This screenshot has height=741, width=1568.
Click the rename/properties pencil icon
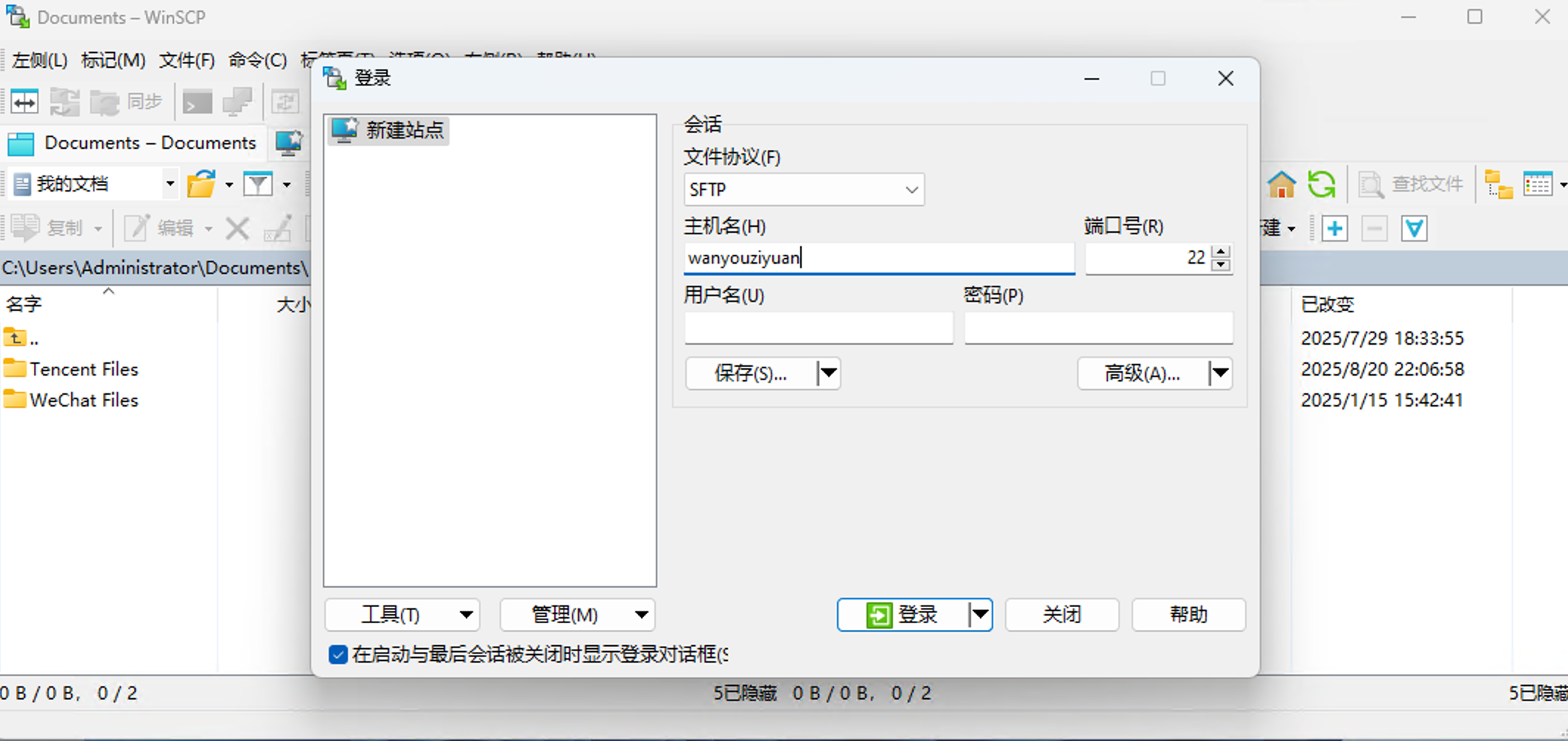(278, 228)
